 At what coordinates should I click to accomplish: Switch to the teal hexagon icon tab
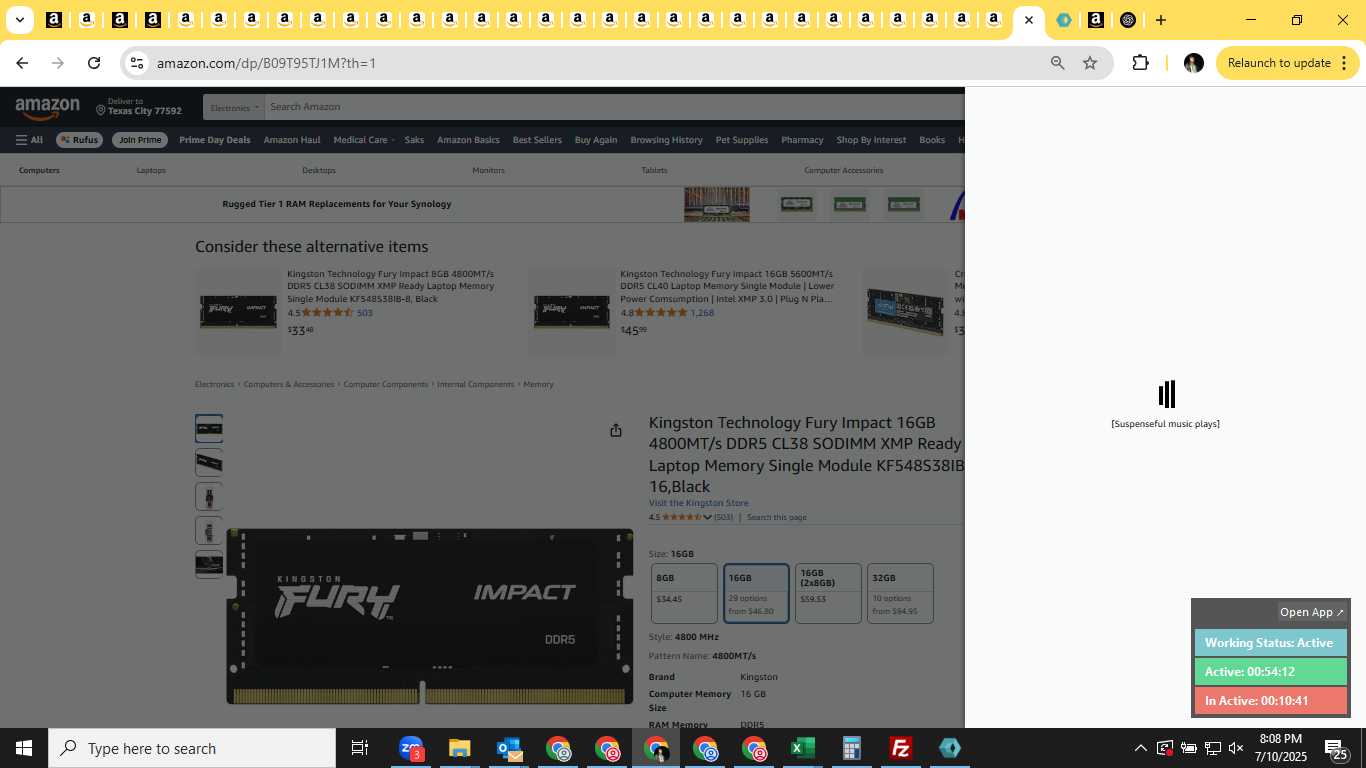pos(1064,20)
